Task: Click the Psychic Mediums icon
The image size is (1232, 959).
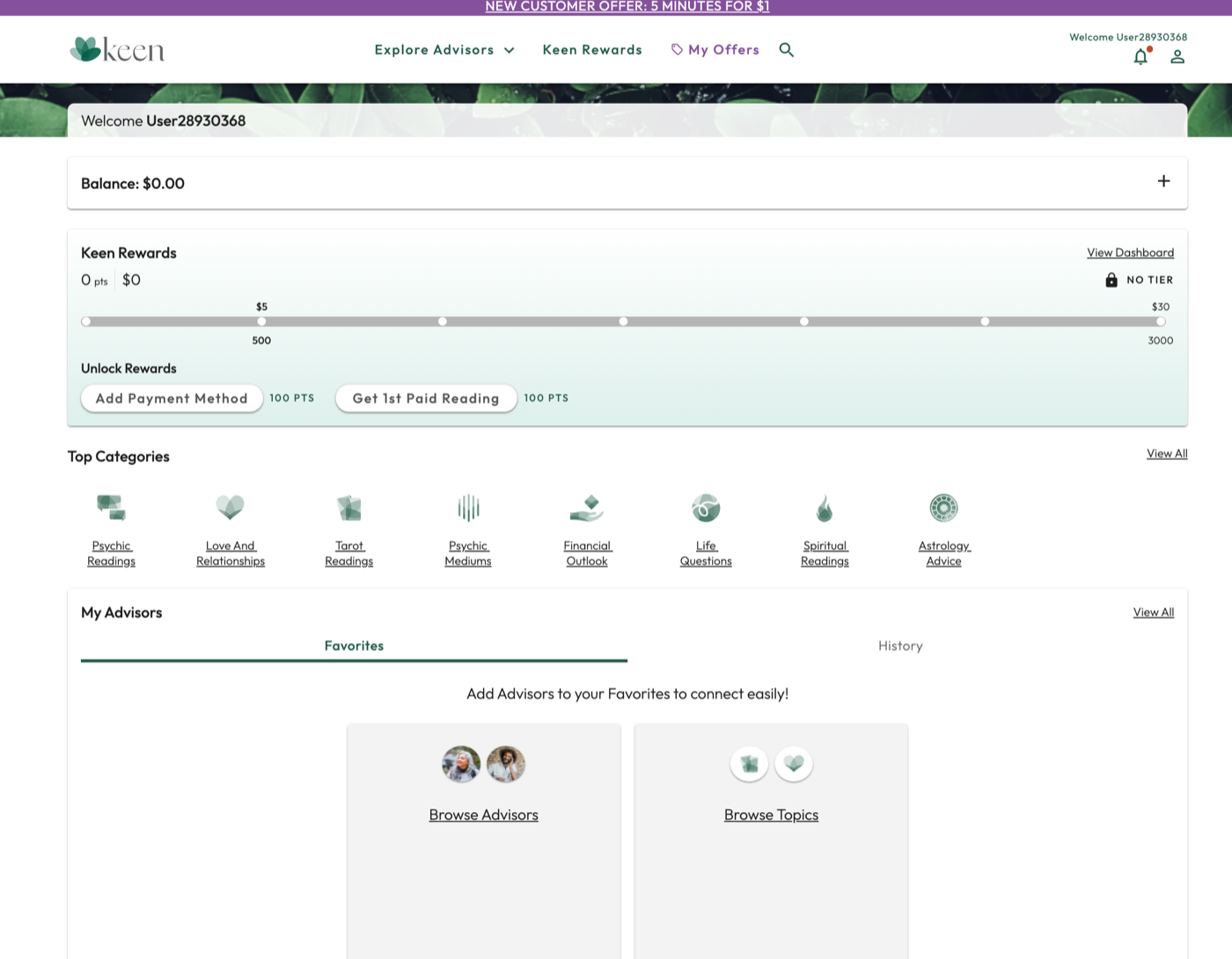Action: (468, 508)
